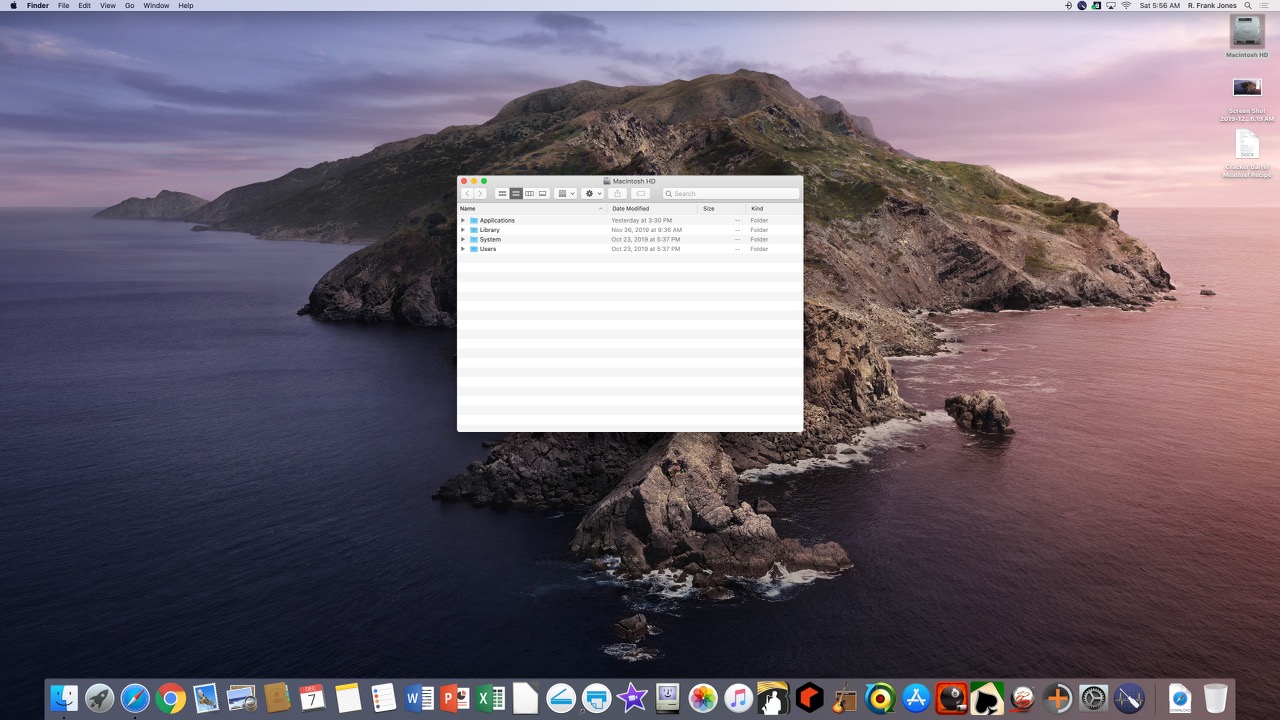Switch Finder to gallery view
This screenshot has width=1280, height=720.
(543, 194)
